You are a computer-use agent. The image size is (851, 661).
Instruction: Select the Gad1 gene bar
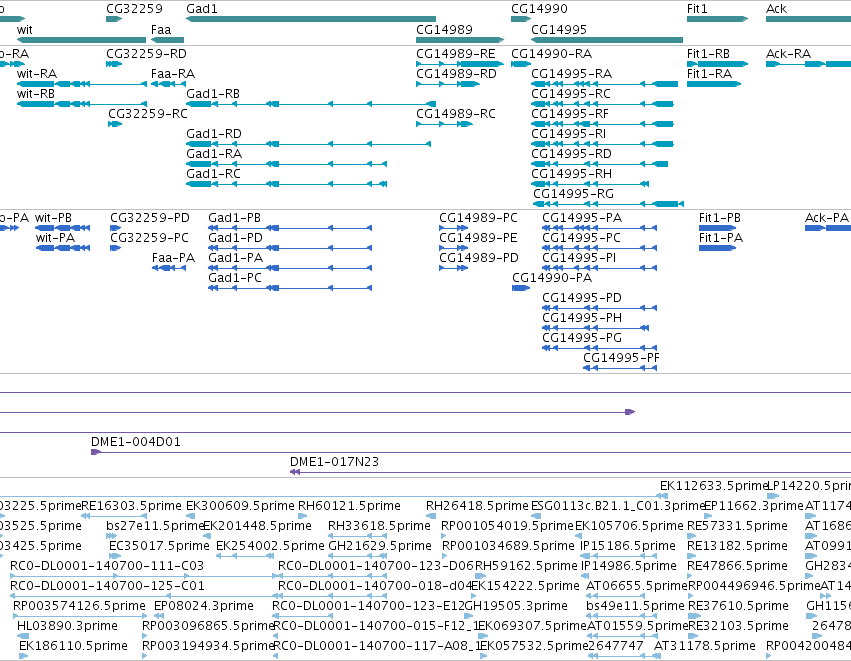[x=310, y=19]
